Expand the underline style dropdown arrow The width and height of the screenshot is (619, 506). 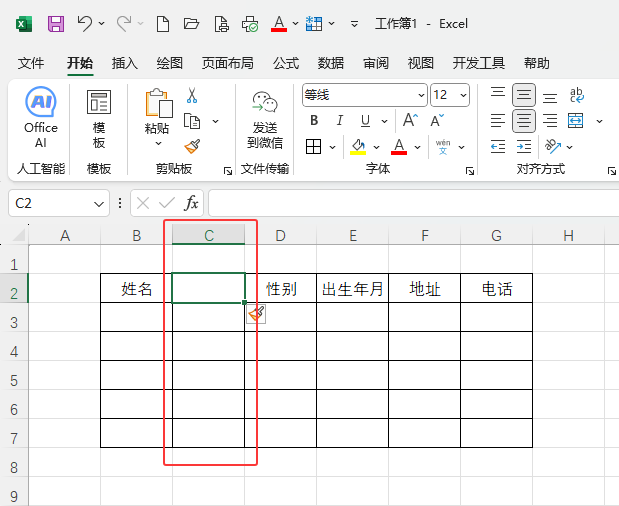click(x=384, y=121)
